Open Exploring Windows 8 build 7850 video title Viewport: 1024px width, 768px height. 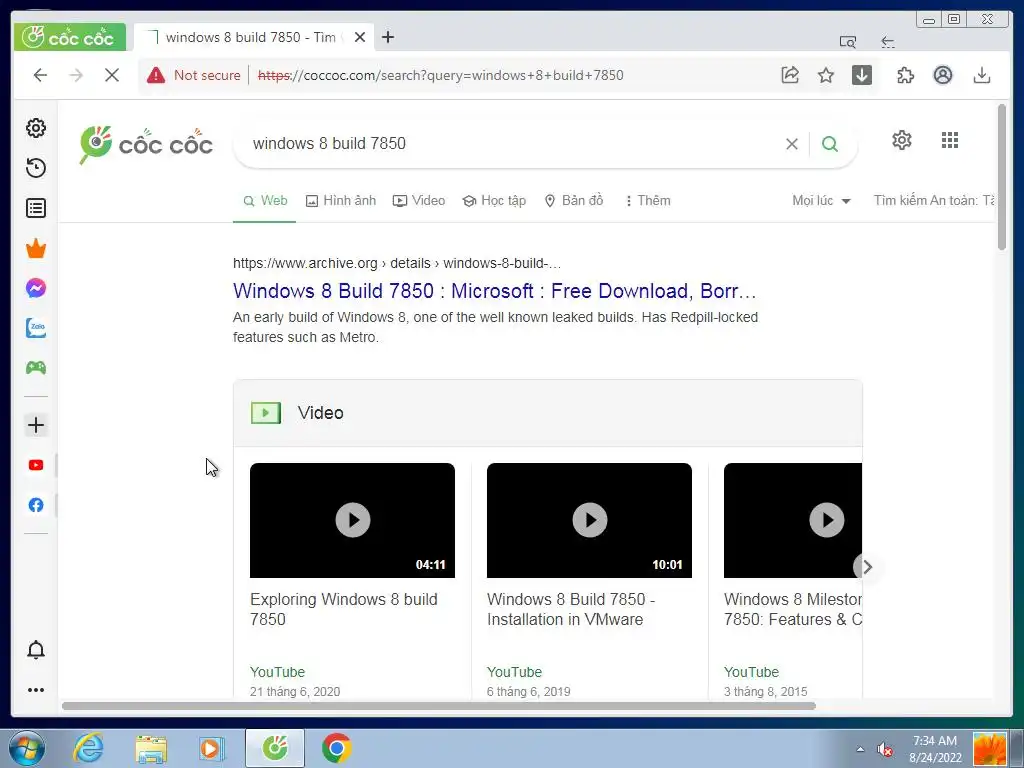click(344, 609)
